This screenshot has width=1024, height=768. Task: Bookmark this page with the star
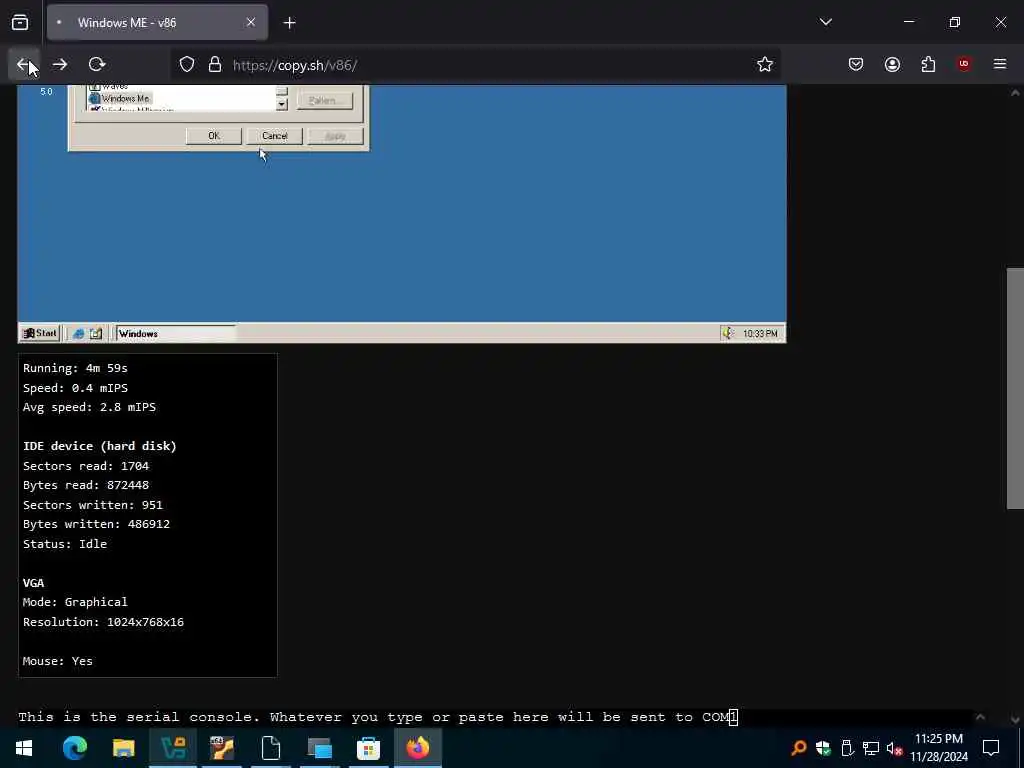(765, 64)
